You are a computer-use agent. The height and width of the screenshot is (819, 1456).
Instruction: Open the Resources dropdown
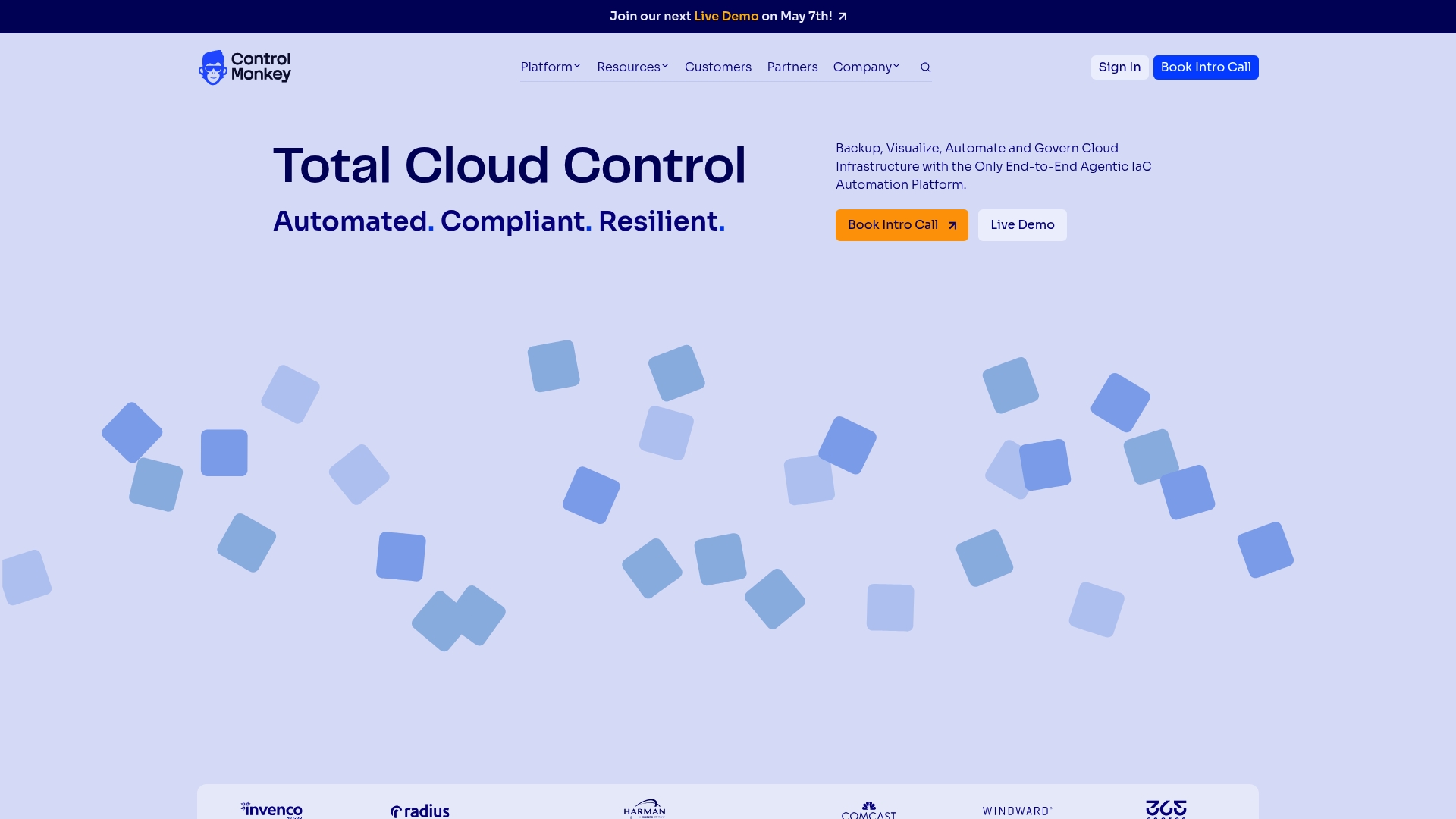point(632,67)
